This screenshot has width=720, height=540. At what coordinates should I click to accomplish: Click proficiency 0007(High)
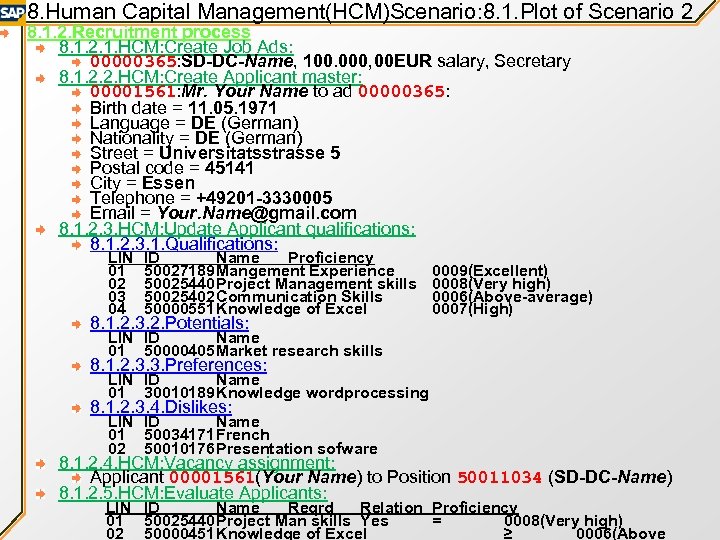click(x=472, y=309)
